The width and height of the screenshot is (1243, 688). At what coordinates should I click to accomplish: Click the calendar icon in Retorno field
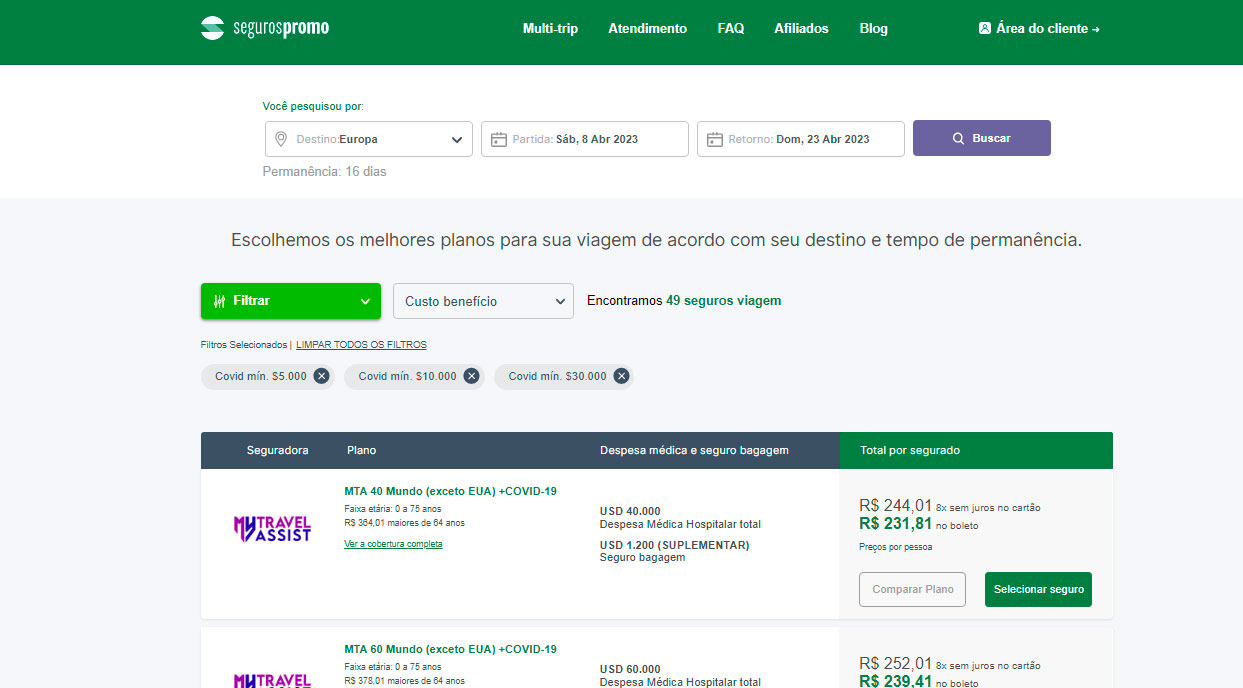pos(714,139)
